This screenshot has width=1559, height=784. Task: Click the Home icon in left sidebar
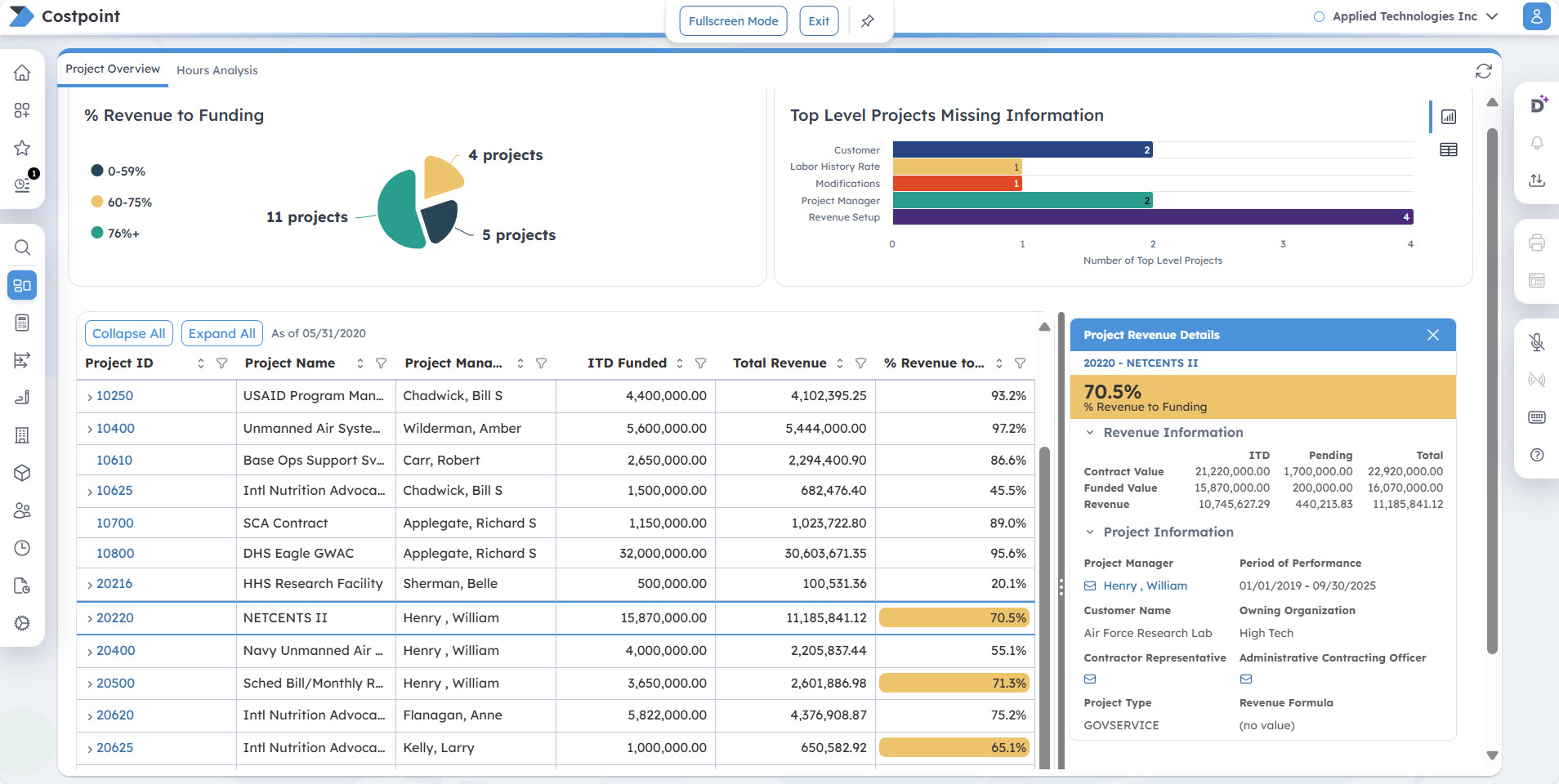coord(22,73)
